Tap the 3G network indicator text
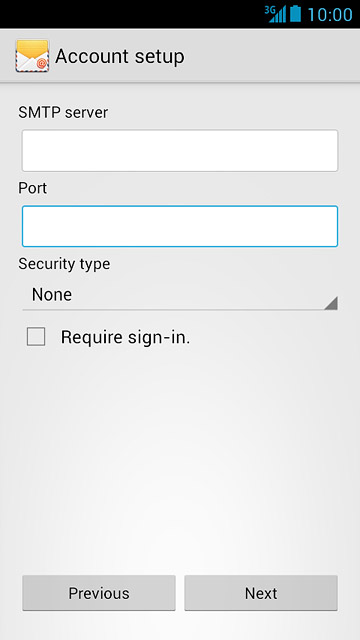The height and width of the screenshot is (640, 360). (270, 9)
